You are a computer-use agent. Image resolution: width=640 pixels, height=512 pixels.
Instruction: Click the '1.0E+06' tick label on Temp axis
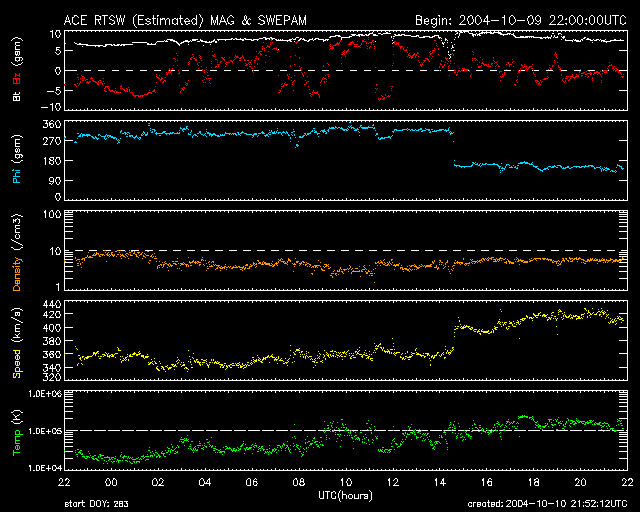(45, 394)
